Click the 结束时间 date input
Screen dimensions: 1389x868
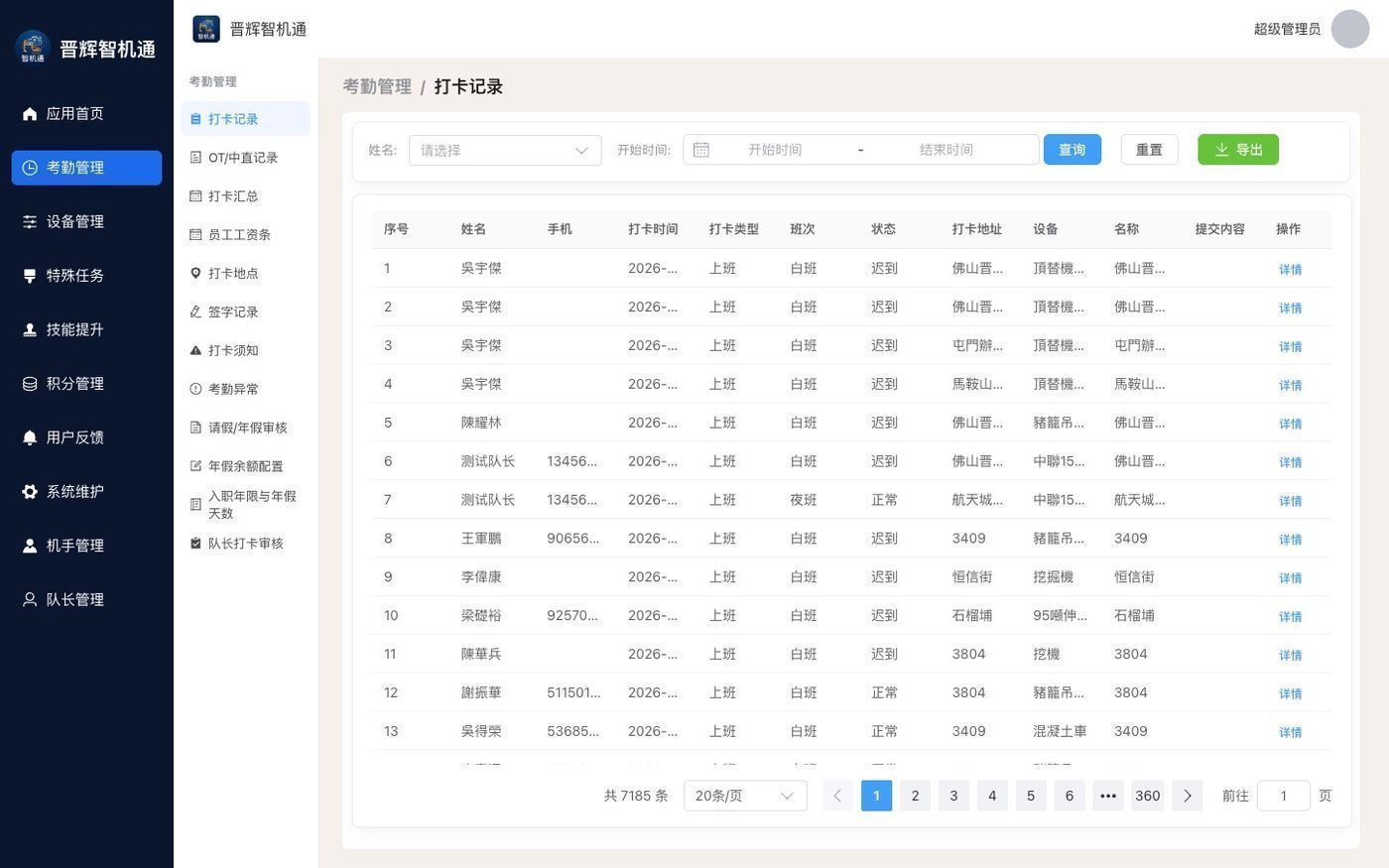coord(947,150)
